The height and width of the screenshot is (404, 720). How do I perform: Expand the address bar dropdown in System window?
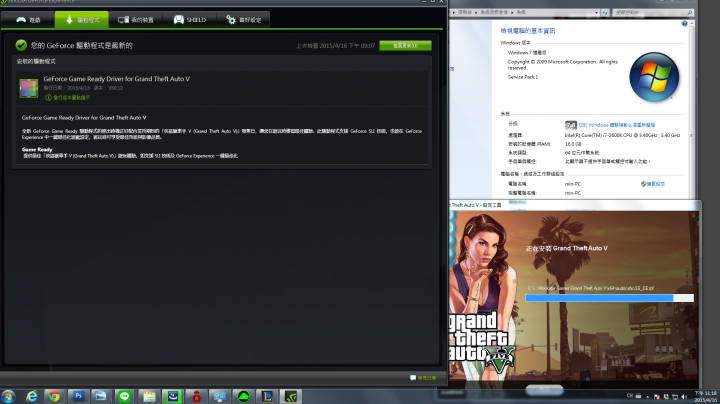tap(596, 13)
